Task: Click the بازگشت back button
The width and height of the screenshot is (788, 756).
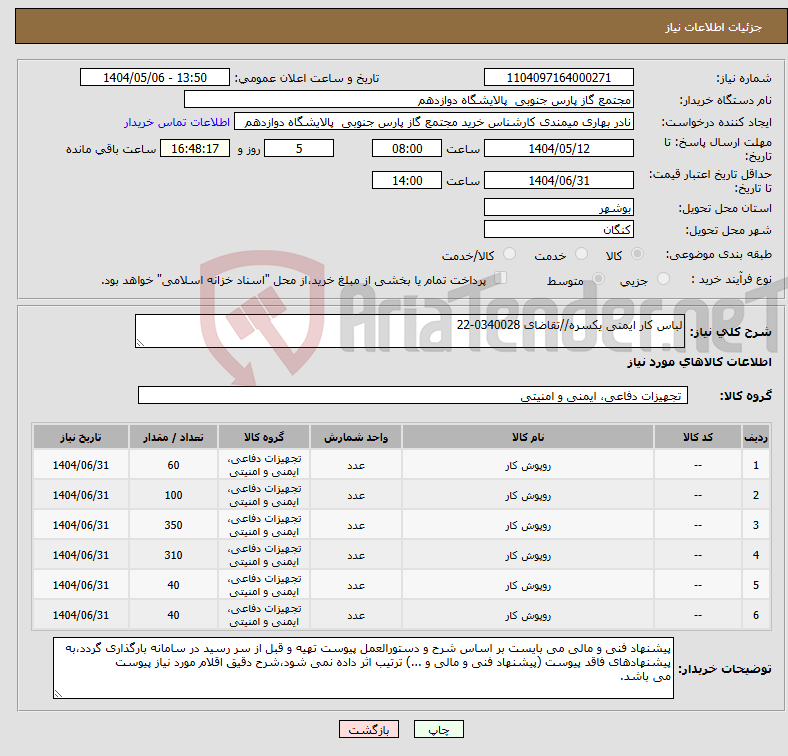Action: pos(369,729)
